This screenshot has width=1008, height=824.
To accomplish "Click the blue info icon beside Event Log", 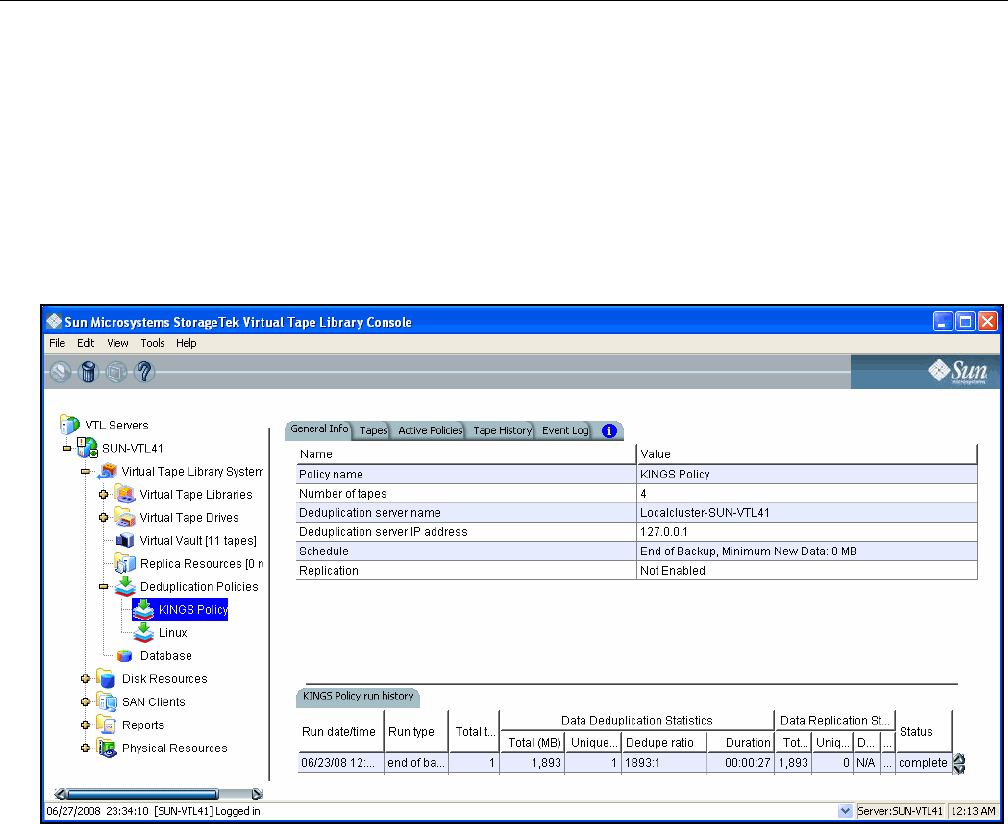I will pos(608,431).
